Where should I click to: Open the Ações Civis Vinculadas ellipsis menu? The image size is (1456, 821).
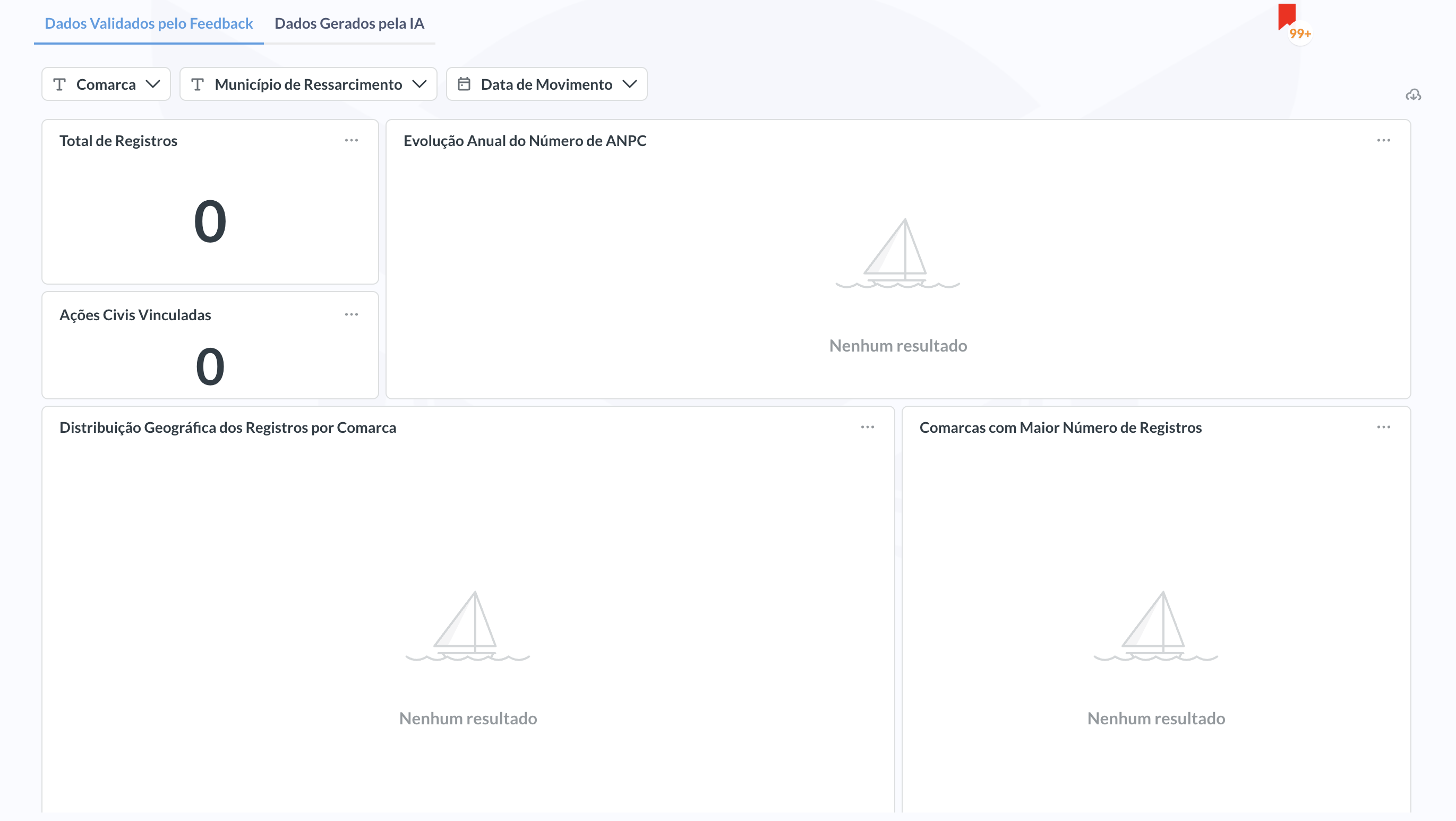[351, 314]
